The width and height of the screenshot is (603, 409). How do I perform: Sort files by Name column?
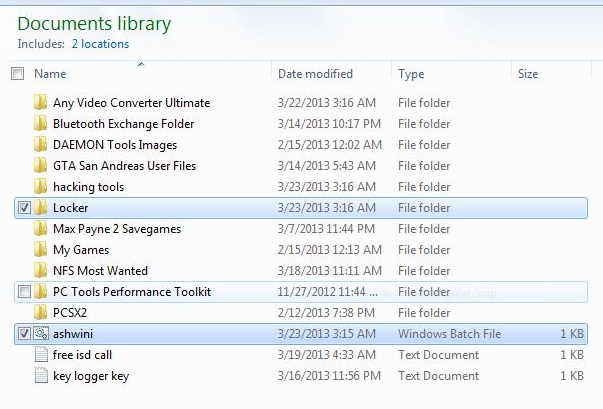click(x=50, y=74)
